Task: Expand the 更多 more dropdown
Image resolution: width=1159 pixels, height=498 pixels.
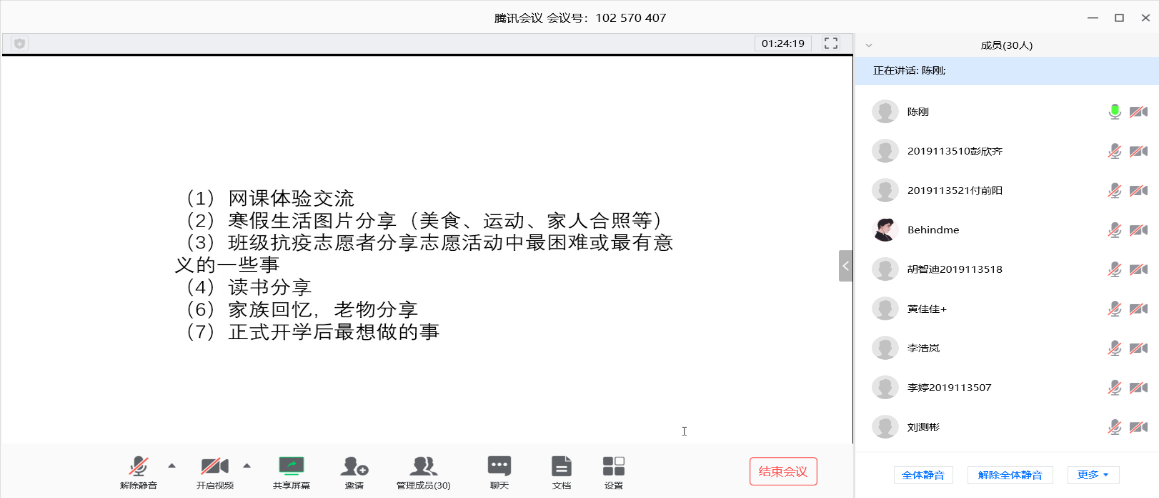Action: (x=1093, y=475)
